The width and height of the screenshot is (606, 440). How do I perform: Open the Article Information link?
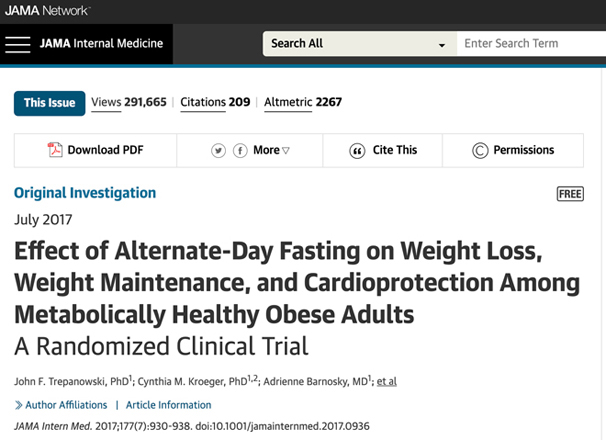(x=169, y=405)
